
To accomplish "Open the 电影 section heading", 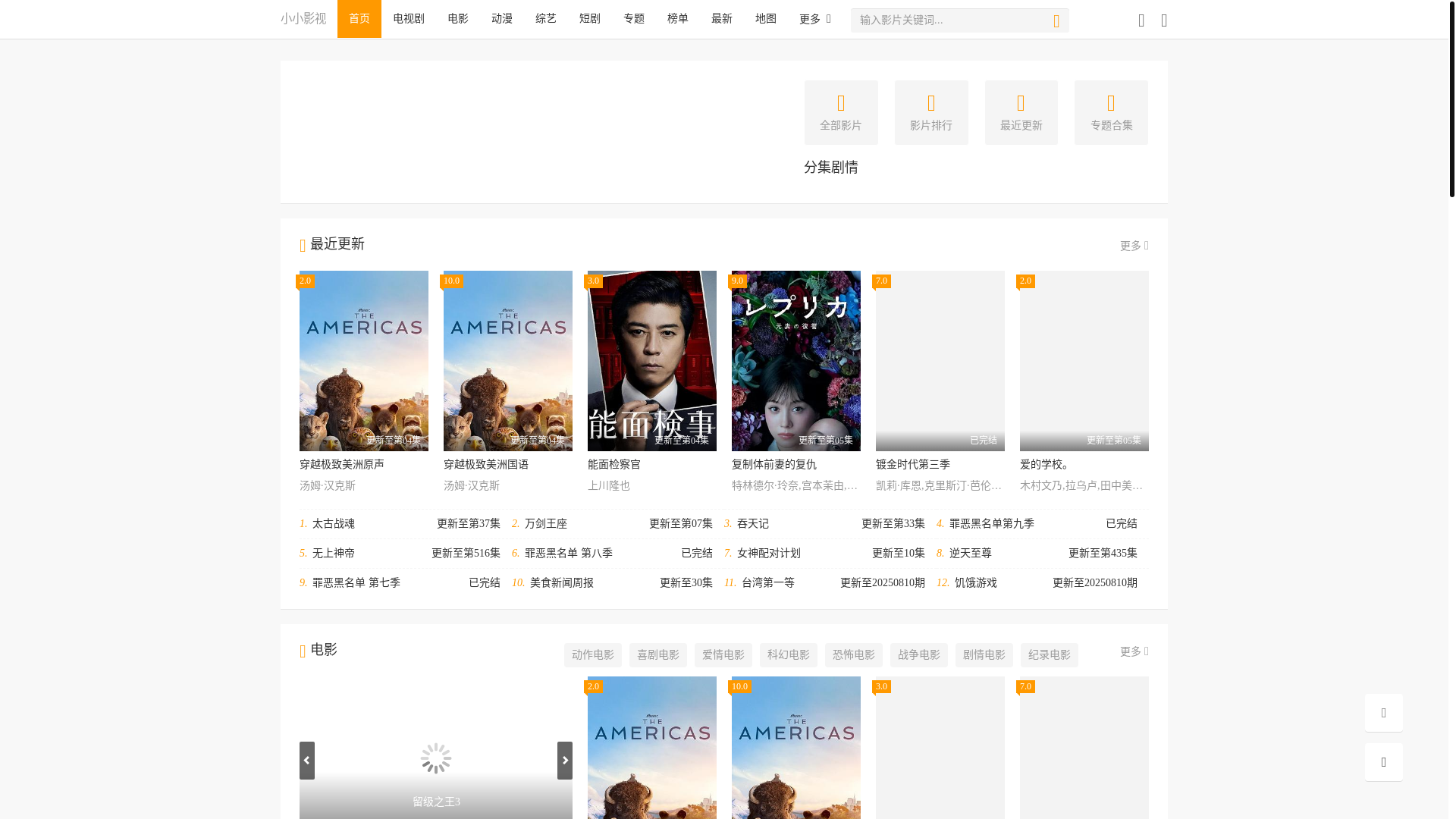I will click(x=324, y=650).
